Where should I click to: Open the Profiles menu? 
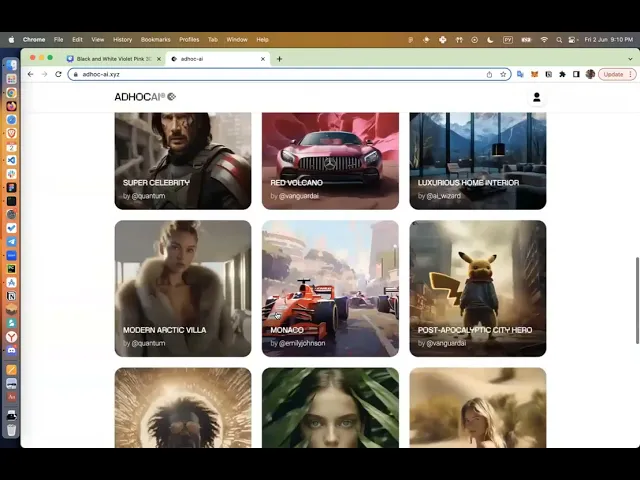click(189, 40)
